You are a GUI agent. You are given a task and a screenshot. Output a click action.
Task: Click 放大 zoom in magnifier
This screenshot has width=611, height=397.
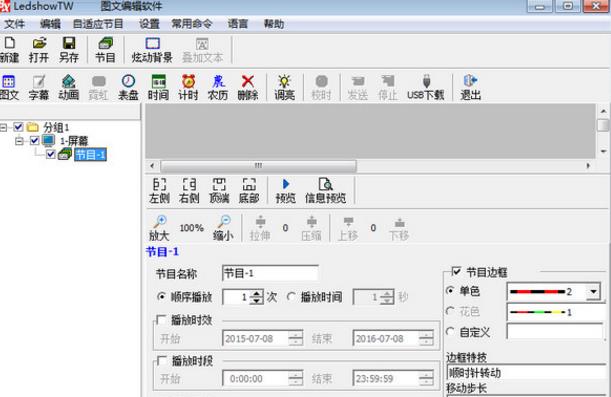159,228
